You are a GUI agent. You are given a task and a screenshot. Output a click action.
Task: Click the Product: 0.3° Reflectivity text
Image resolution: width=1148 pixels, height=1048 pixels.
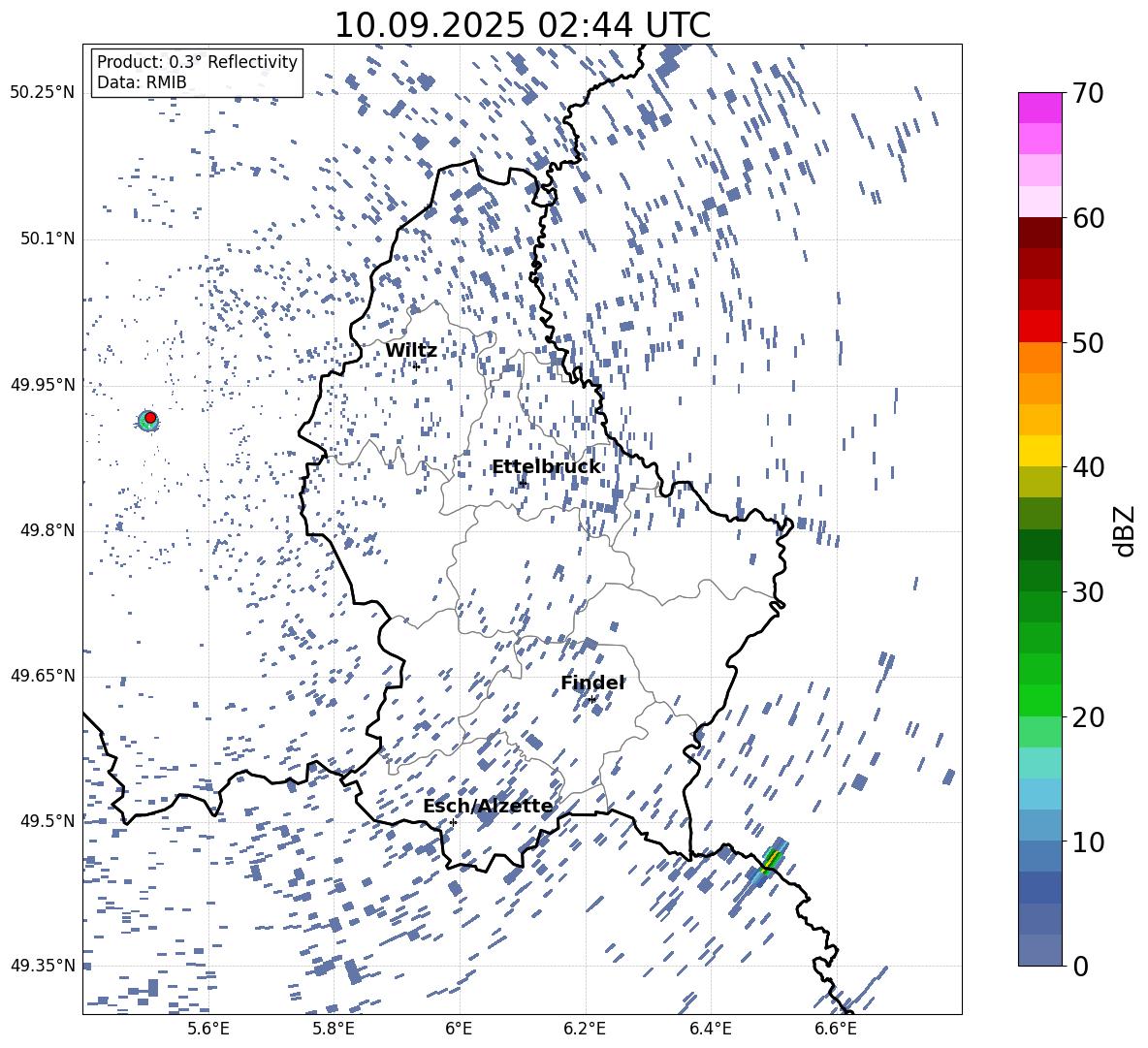[x=197, y=62]
